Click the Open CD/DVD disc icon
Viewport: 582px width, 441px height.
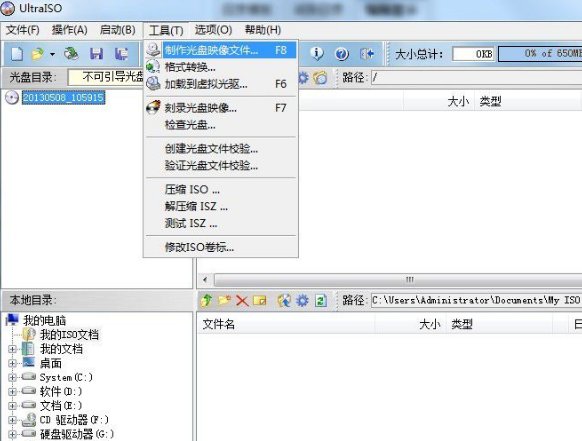tap(71, 54)
